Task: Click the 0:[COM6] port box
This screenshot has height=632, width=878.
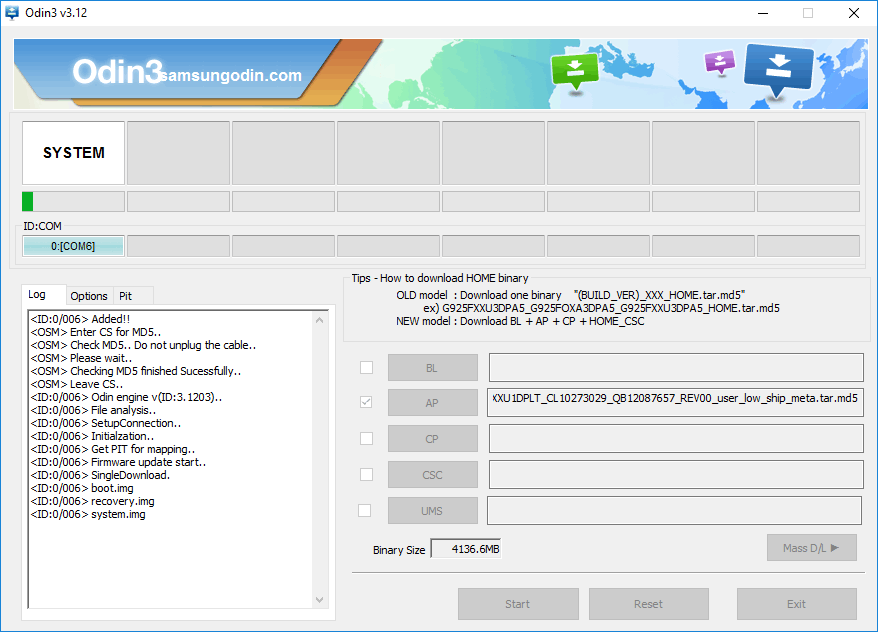Action: pos(73,246)
